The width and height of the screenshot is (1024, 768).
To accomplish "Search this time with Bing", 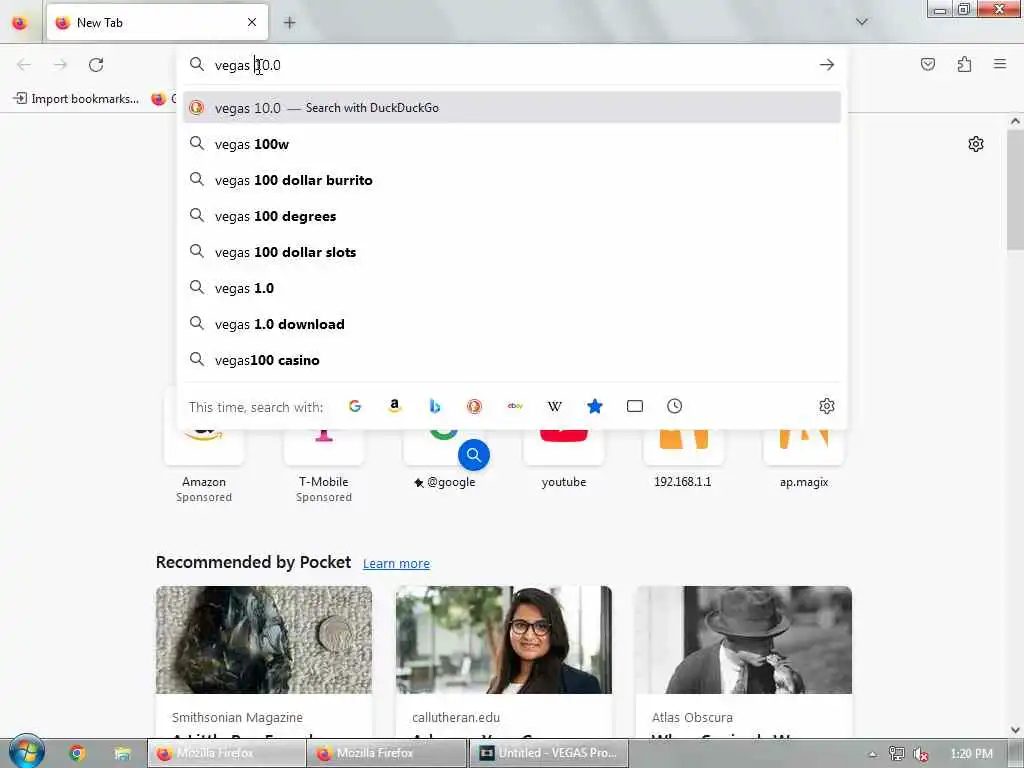I will click(x=434, y=406).
